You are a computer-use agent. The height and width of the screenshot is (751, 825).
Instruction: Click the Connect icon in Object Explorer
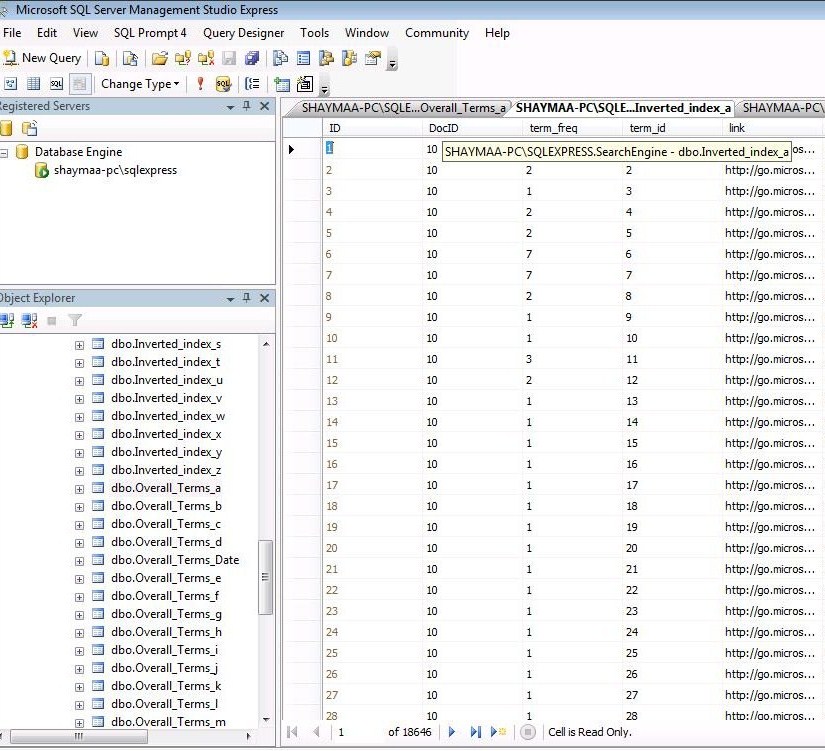[9, 319]
